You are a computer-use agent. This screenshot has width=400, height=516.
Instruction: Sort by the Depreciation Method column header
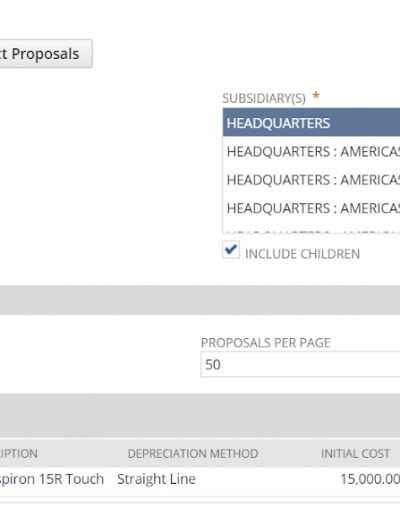point(193,453)
